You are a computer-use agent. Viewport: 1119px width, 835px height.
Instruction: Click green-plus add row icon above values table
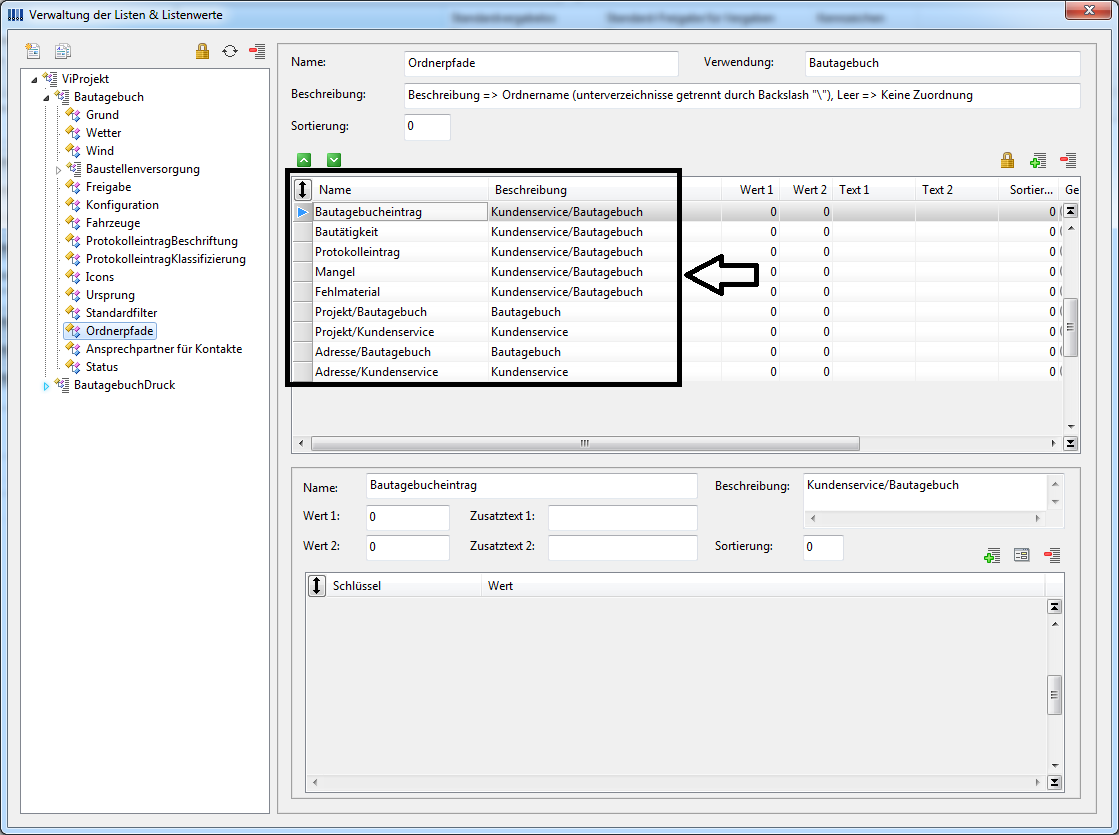pos(1038,161)
